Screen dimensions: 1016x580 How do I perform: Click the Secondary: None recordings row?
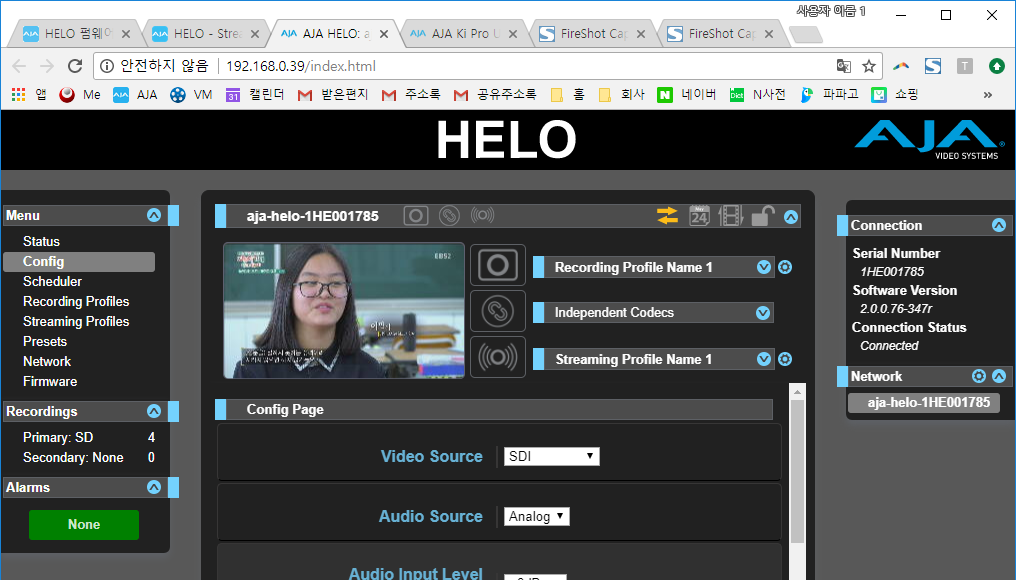pos(89,458)
